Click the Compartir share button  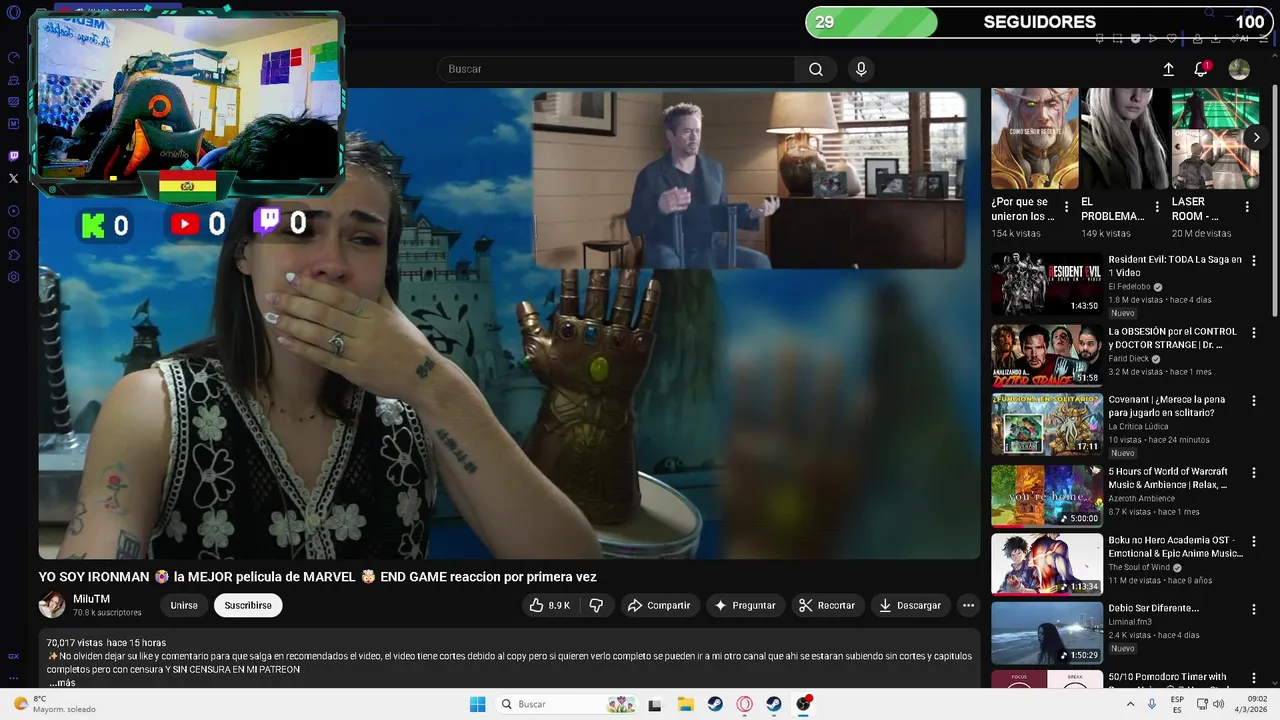(659, 605)
